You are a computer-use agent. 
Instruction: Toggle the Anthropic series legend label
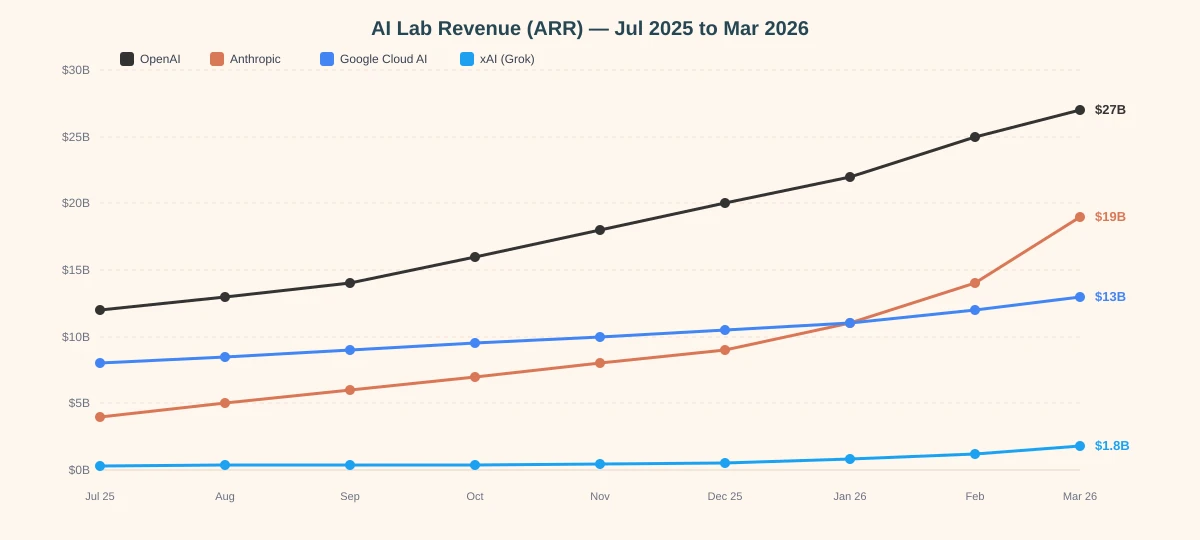pyautogui.click(x=255, y=59)
